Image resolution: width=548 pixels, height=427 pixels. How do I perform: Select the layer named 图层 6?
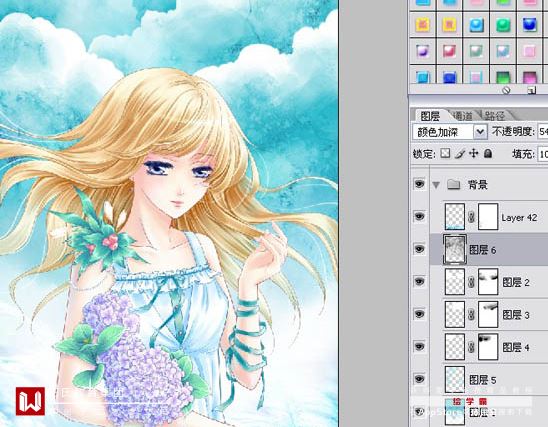point(482,250)
